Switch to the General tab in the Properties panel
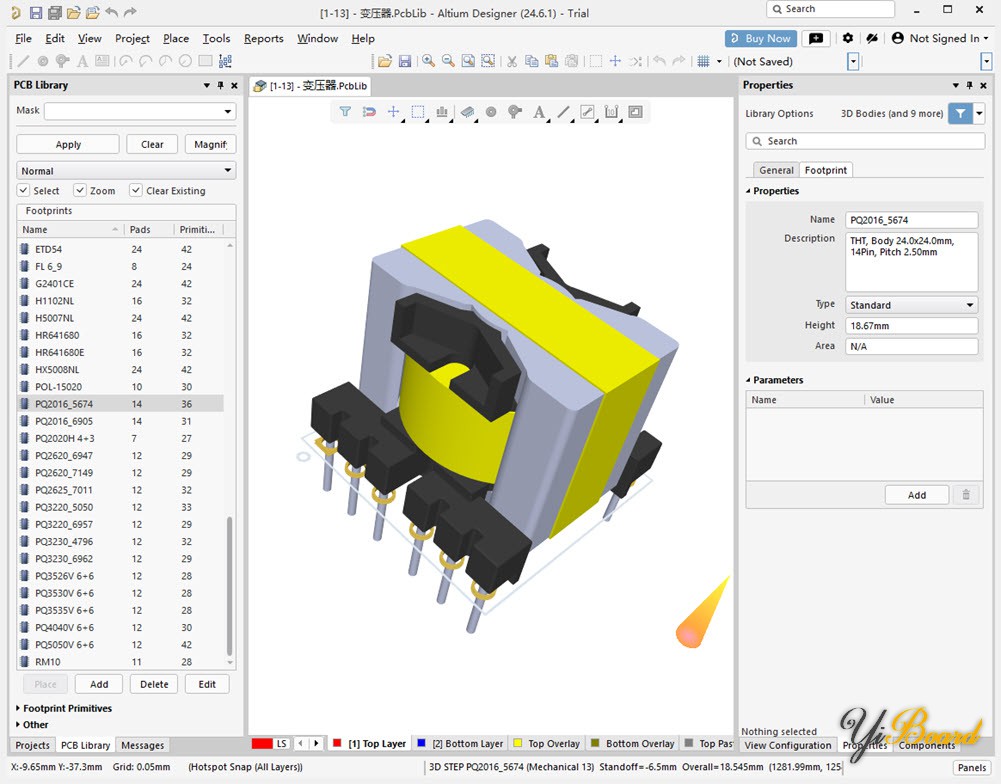The image size is (1001, 784). point(776,170)
